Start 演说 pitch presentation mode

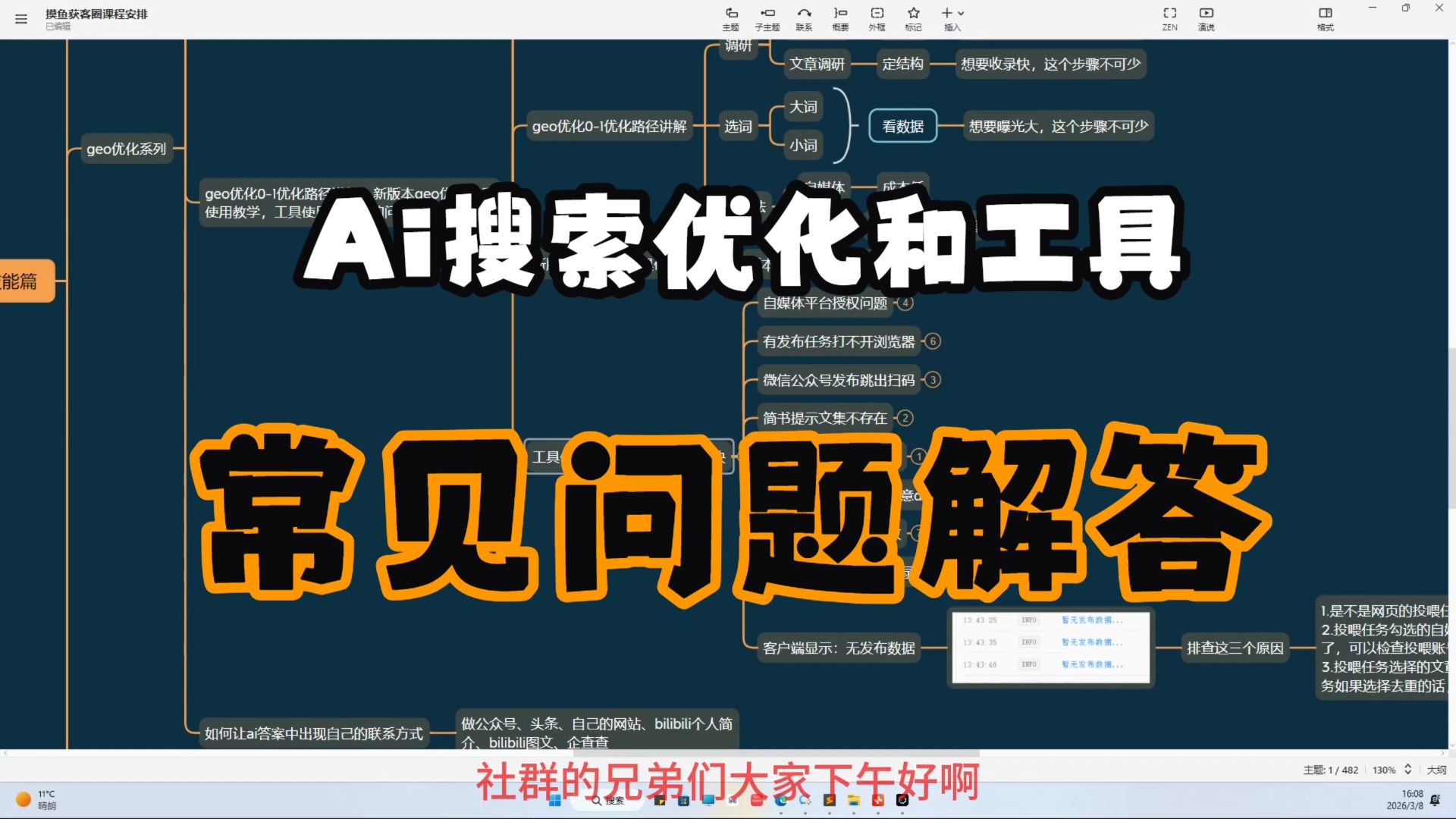tap(1206, 19)
